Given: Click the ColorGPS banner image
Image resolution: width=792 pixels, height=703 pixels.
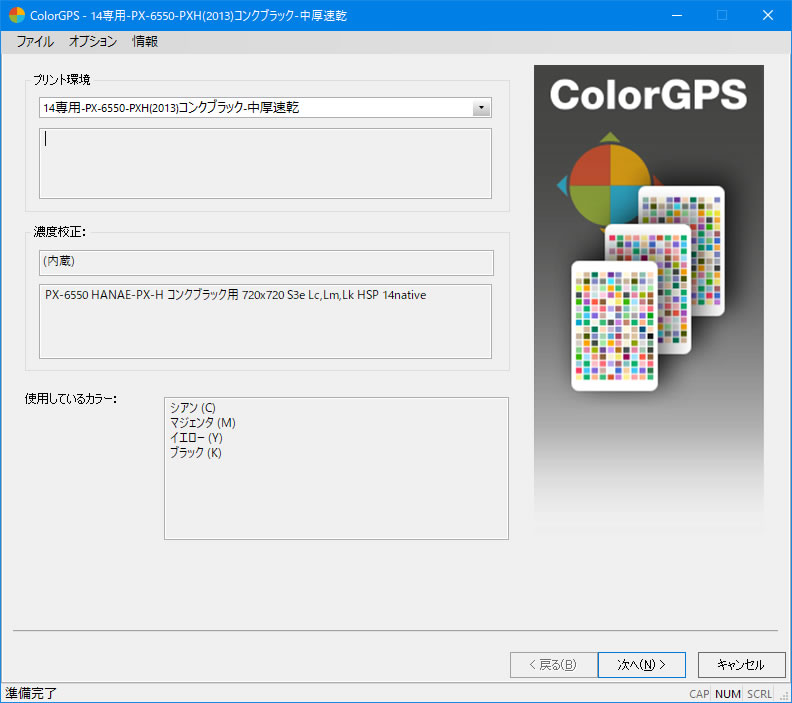Looking at the screenshot, I should tap(649, 297).
